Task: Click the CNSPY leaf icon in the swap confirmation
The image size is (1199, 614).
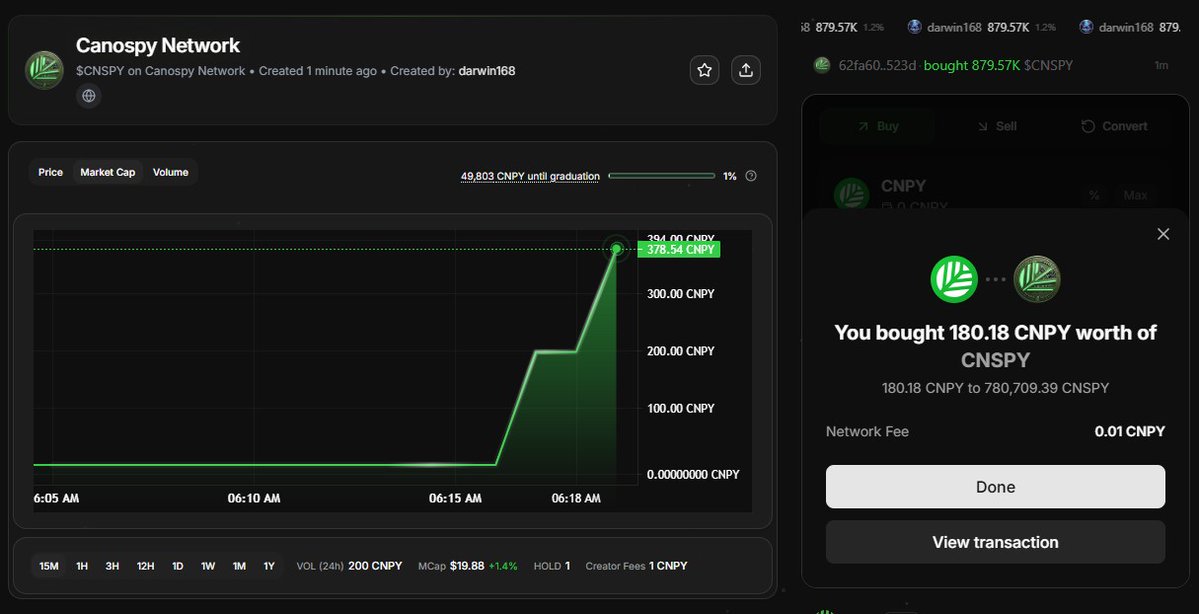Action: click(1037, 278)
